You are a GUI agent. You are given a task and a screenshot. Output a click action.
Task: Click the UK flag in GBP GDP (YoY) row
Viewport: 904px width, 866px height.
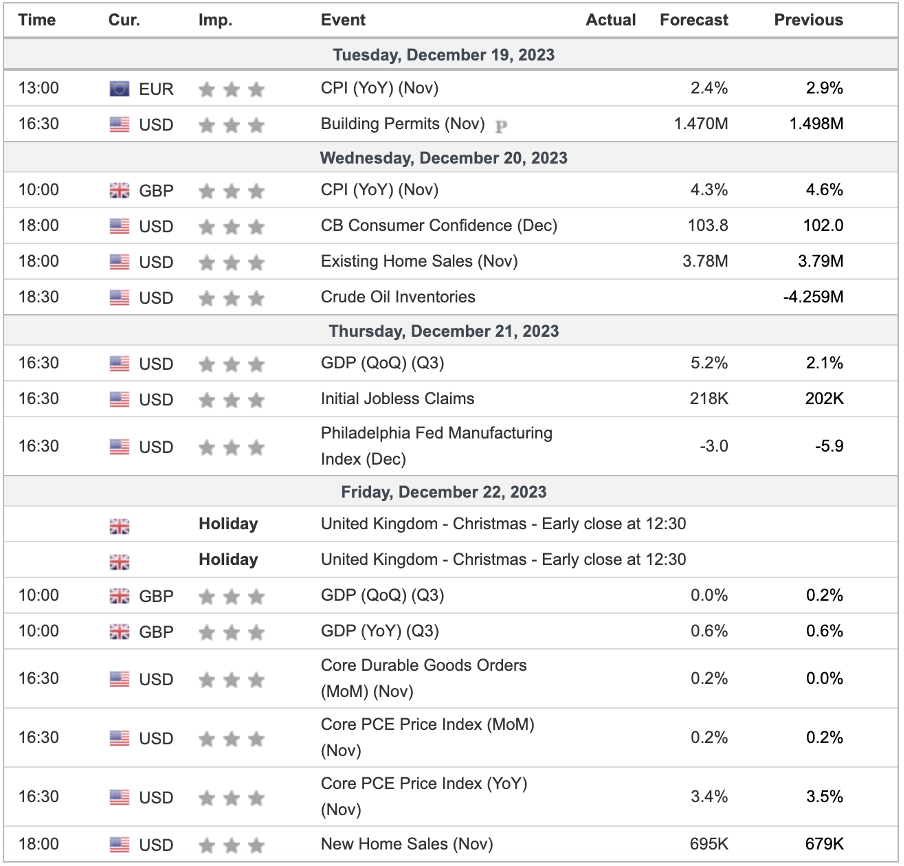coord(119,631)
